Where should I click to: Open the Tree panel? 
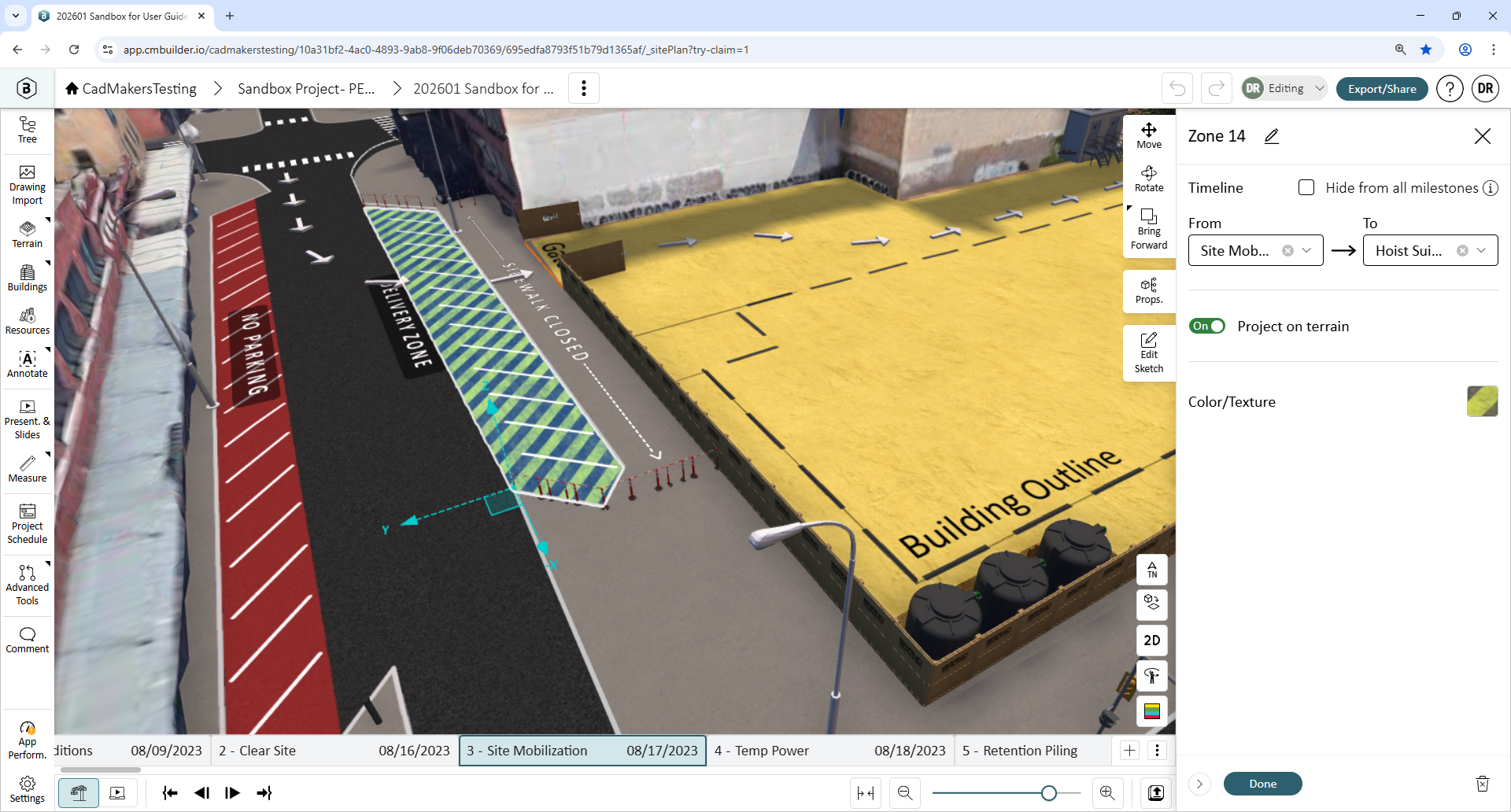point(28,130)
